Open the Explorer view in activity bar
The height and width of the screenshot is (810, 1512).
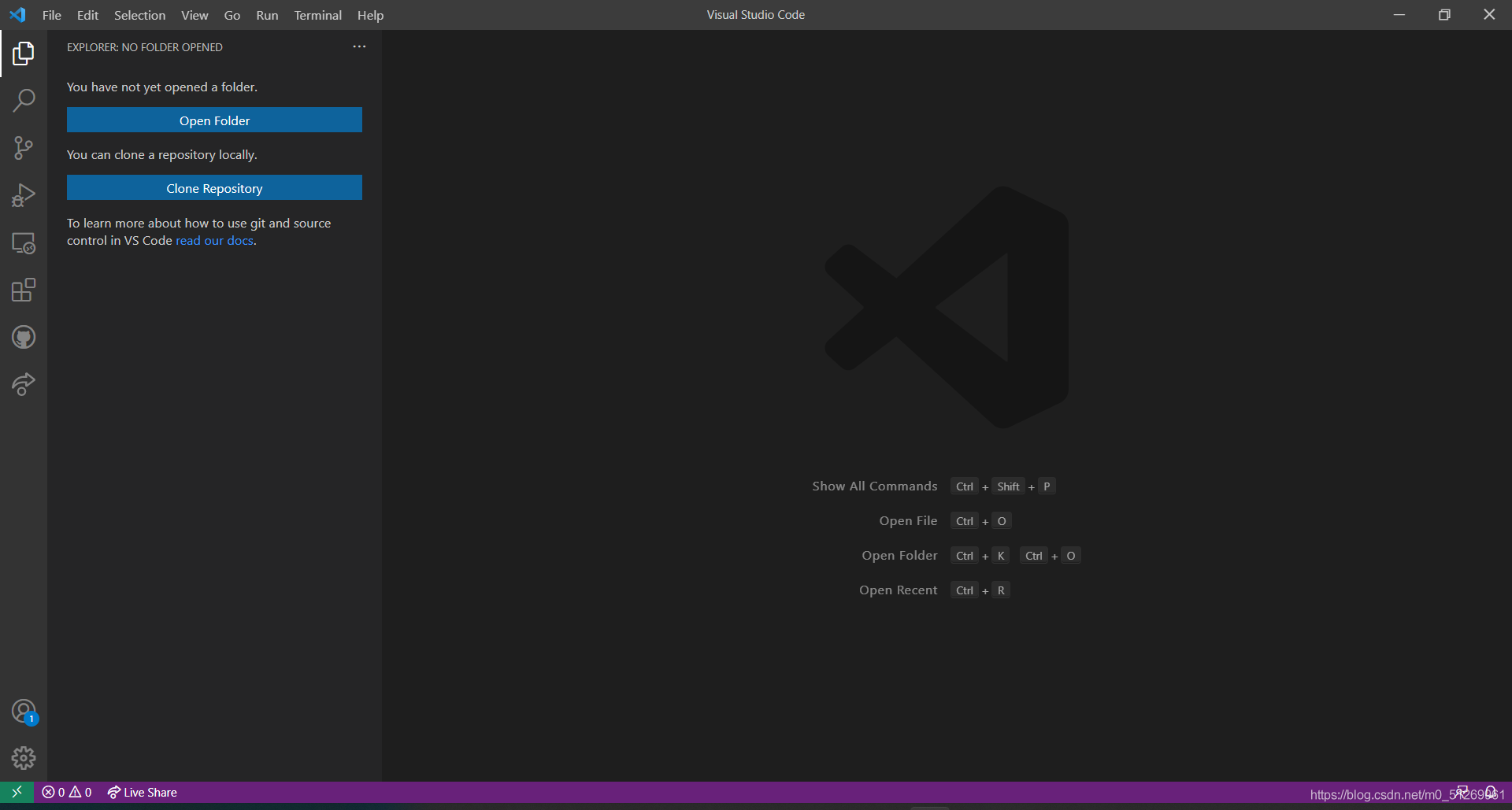[x=24, y=54]
